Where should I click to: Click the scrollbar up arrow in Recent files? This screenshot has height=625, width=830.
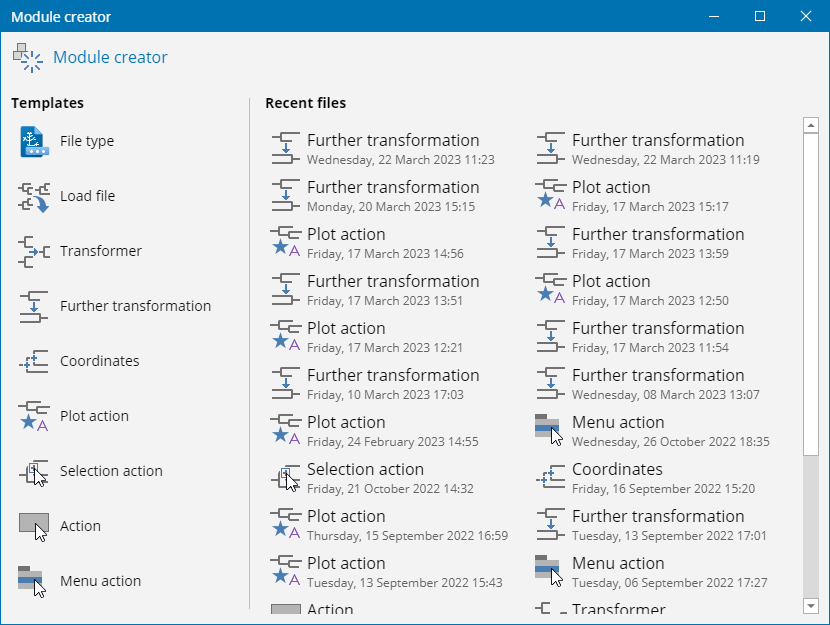point(811,126)
